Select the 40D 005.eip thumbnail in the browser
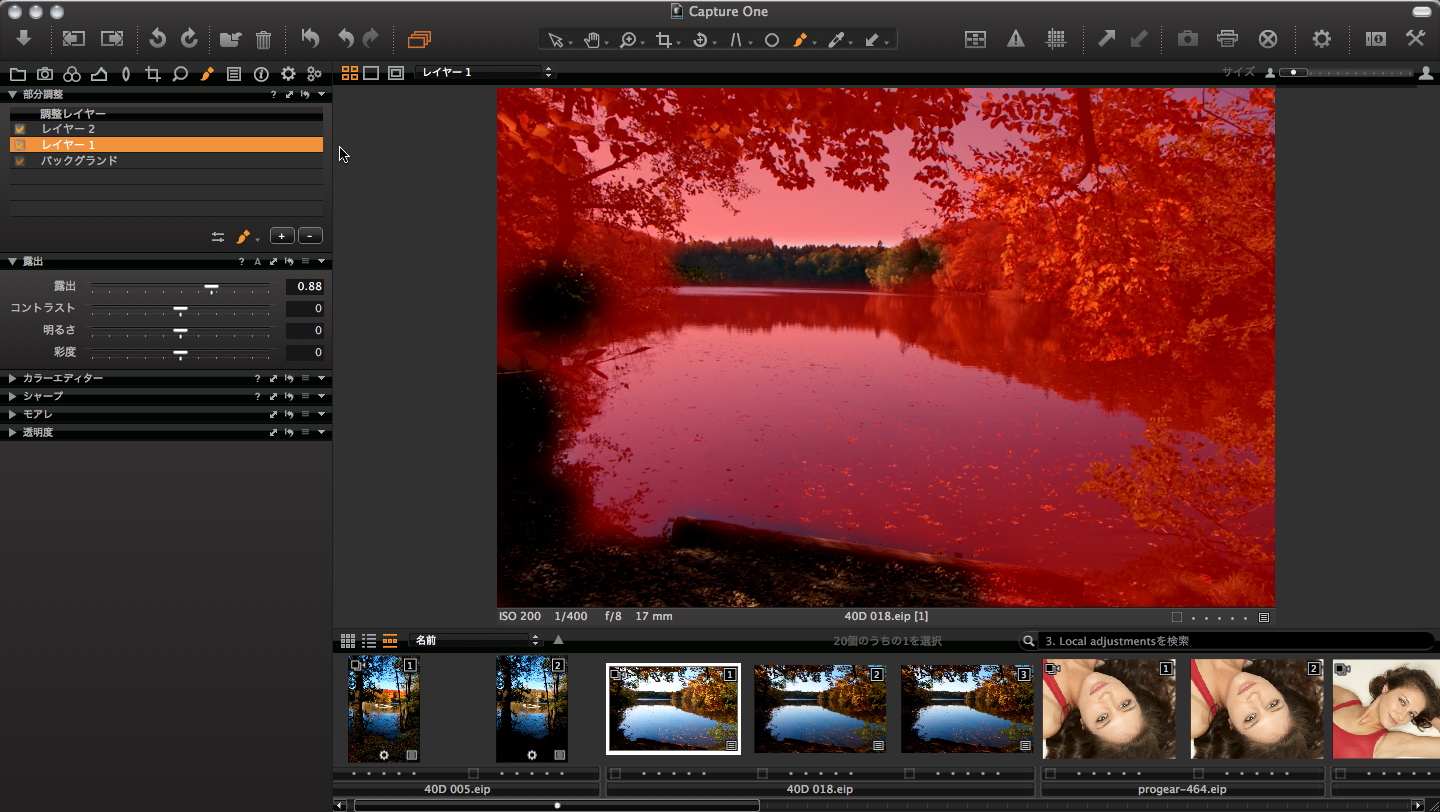Image resolution: width=1440 pixels, height=812 pixels. [x=383, y=708]
